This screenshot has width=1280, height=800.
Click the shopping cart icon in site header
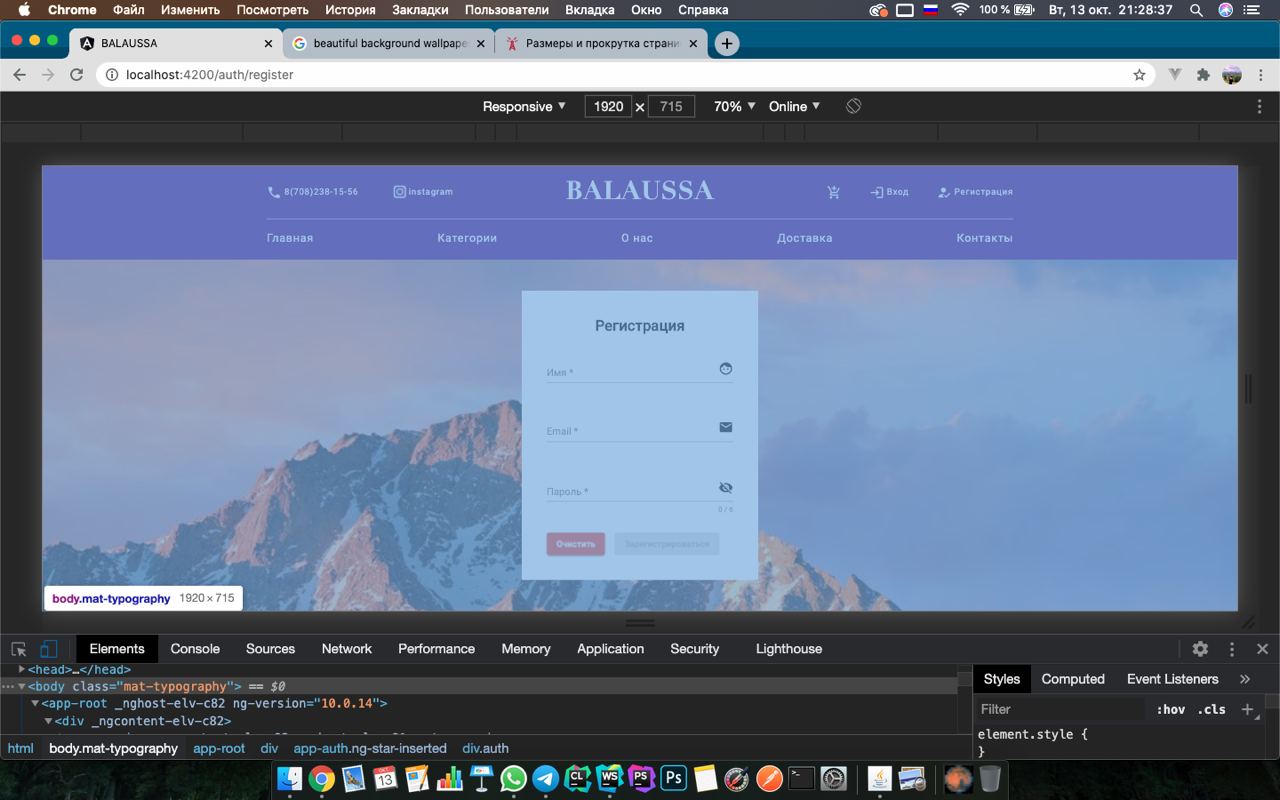click(x=833, y=192)
